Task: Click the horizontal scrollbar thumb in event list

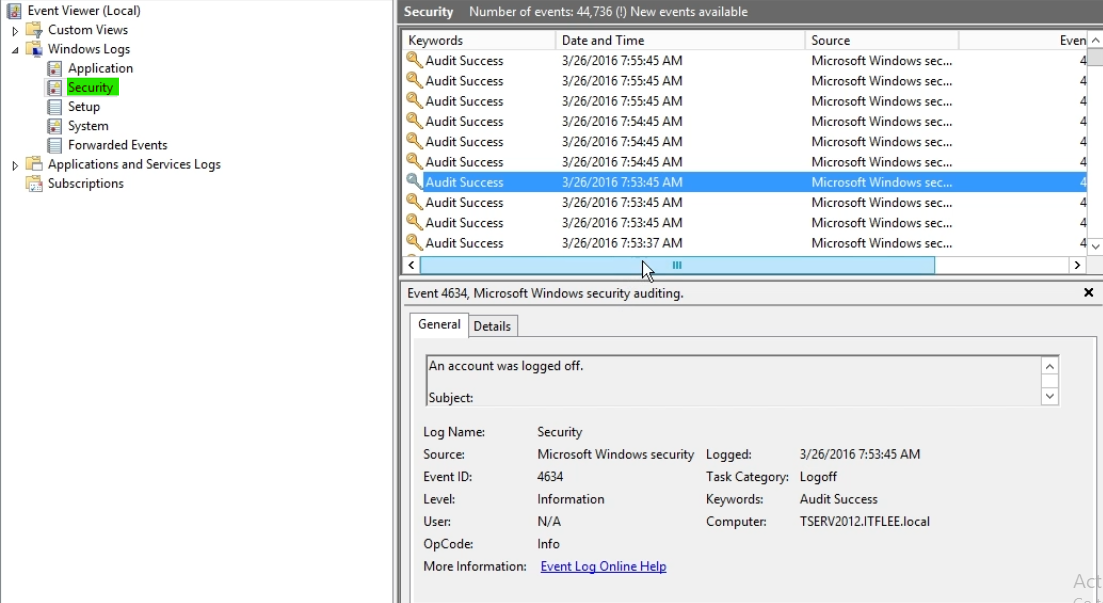Action: 677,265
